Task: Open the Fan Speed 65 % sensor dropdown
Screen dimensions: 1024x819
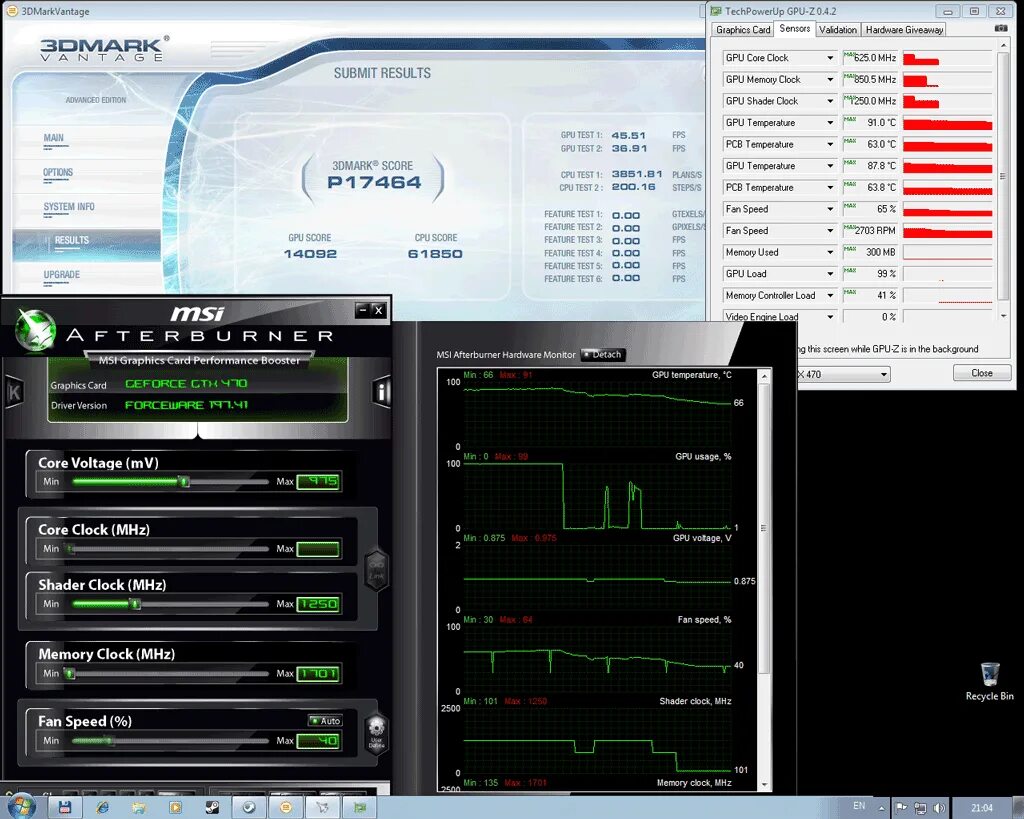Action: coord(830,209)
